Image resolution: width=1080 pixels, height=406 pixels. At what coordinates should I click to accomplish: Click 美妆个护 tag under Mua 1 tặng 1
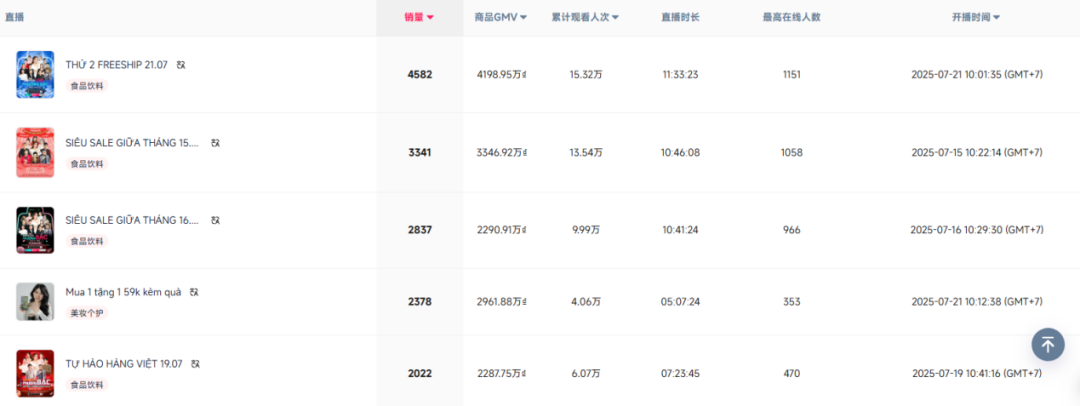coord(87,313)
